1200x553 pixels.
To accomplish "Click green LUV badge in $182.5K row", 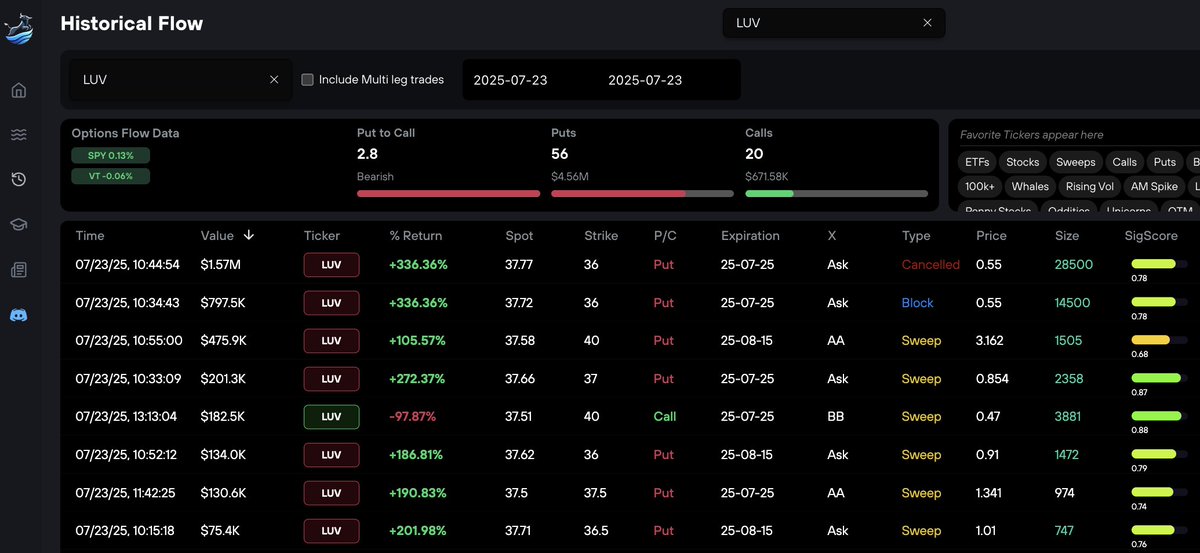I will click(331, 417).
